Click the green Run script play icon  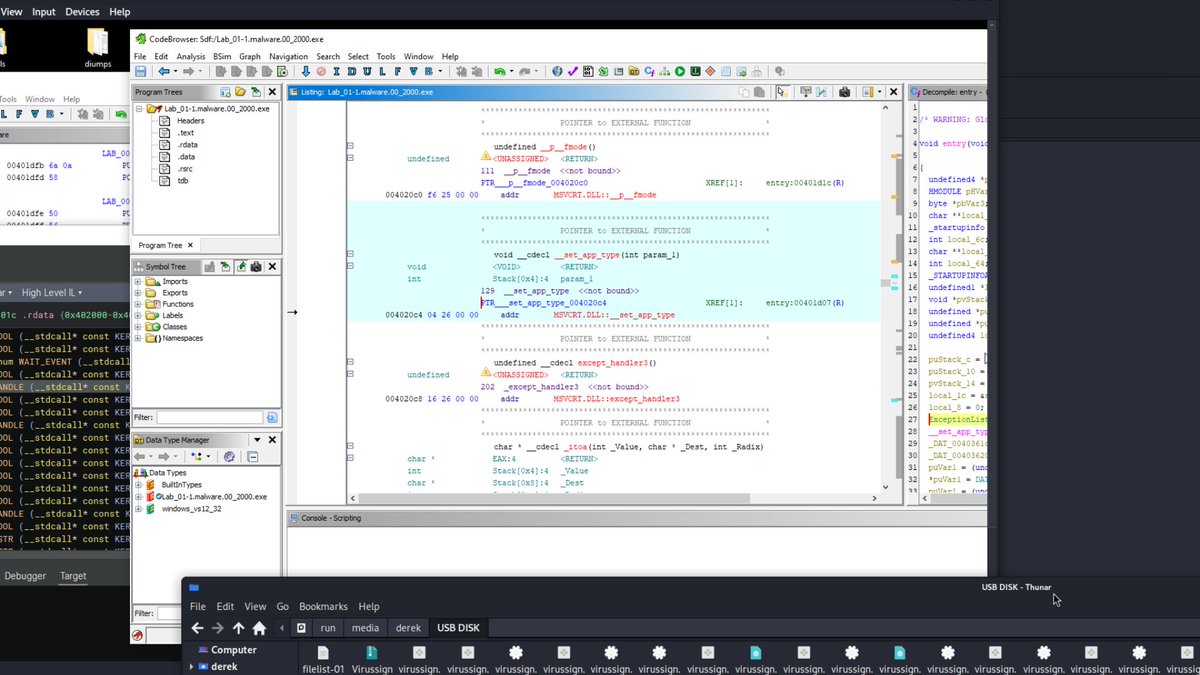click(680, 72)
